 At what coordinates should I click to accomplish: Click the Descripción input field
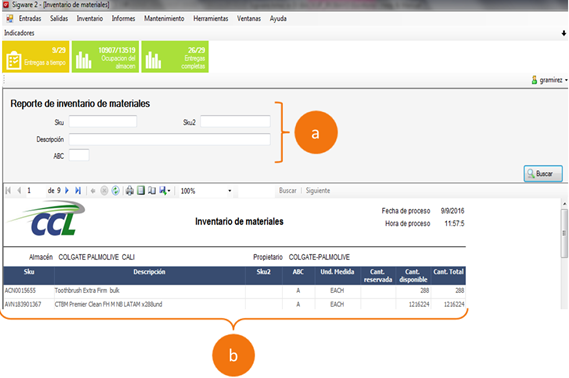[169, 139]
